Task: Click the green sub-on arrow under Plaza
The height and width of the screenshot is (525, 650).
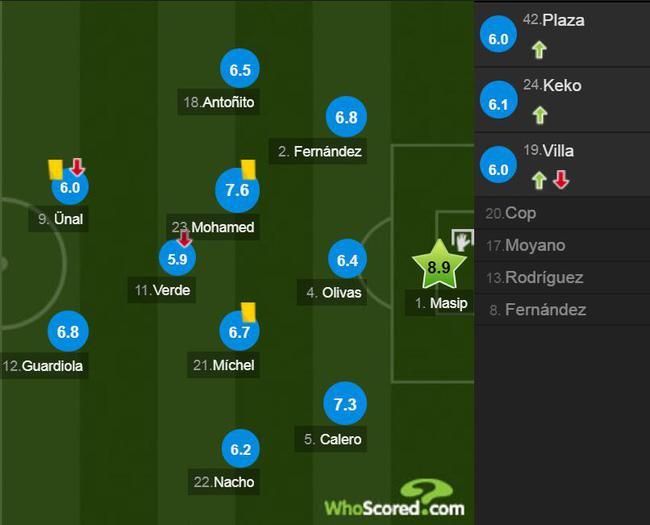Action: (x=538, y=50)
